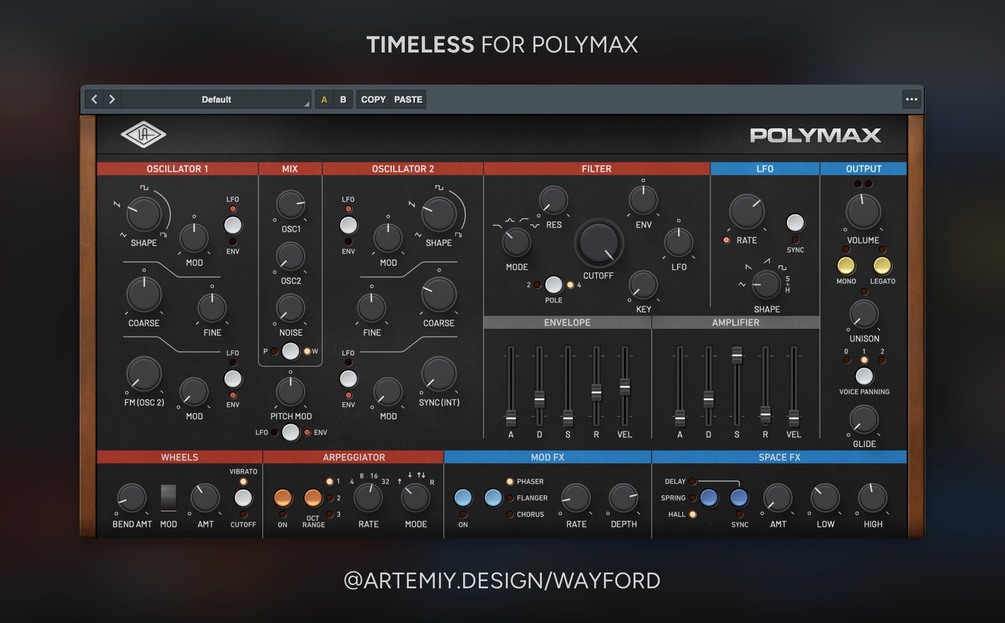The image size is (1005, 623).
Task: Toggle the yellow LEGATO button
Action: tap(882, 265)
